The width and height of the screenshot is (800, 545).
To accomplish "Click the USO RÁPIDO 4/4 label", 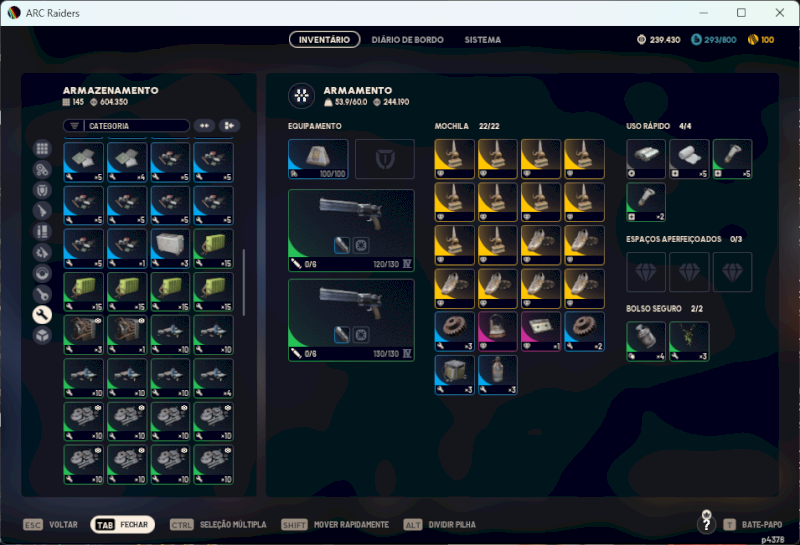I will [x=659, y=126].
